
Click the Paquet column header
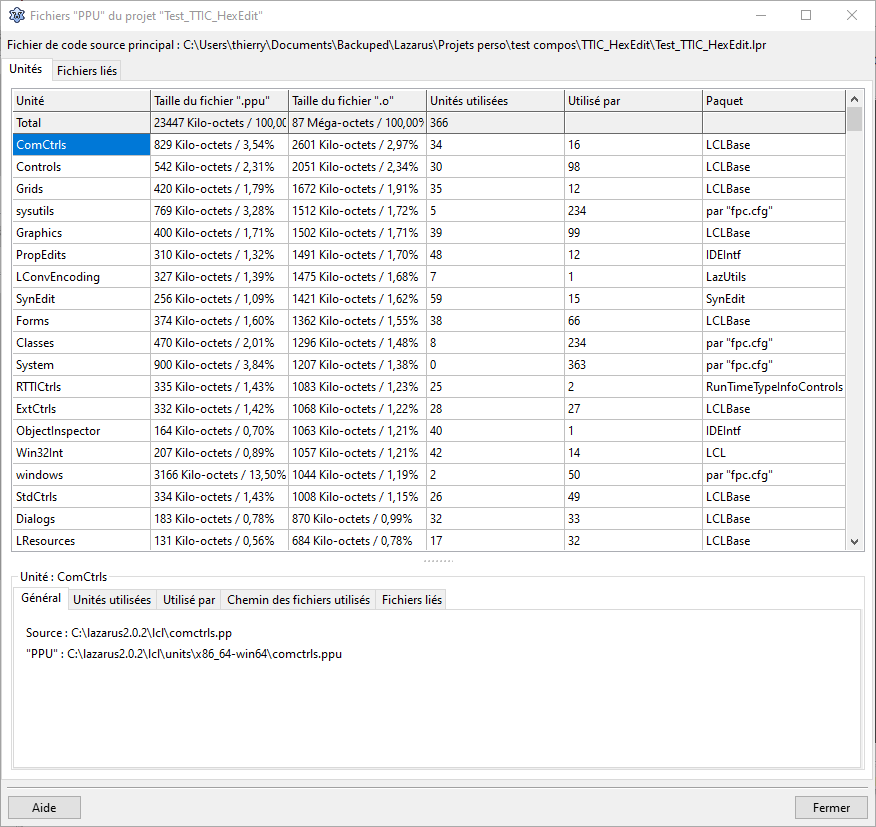coord(773,101)
